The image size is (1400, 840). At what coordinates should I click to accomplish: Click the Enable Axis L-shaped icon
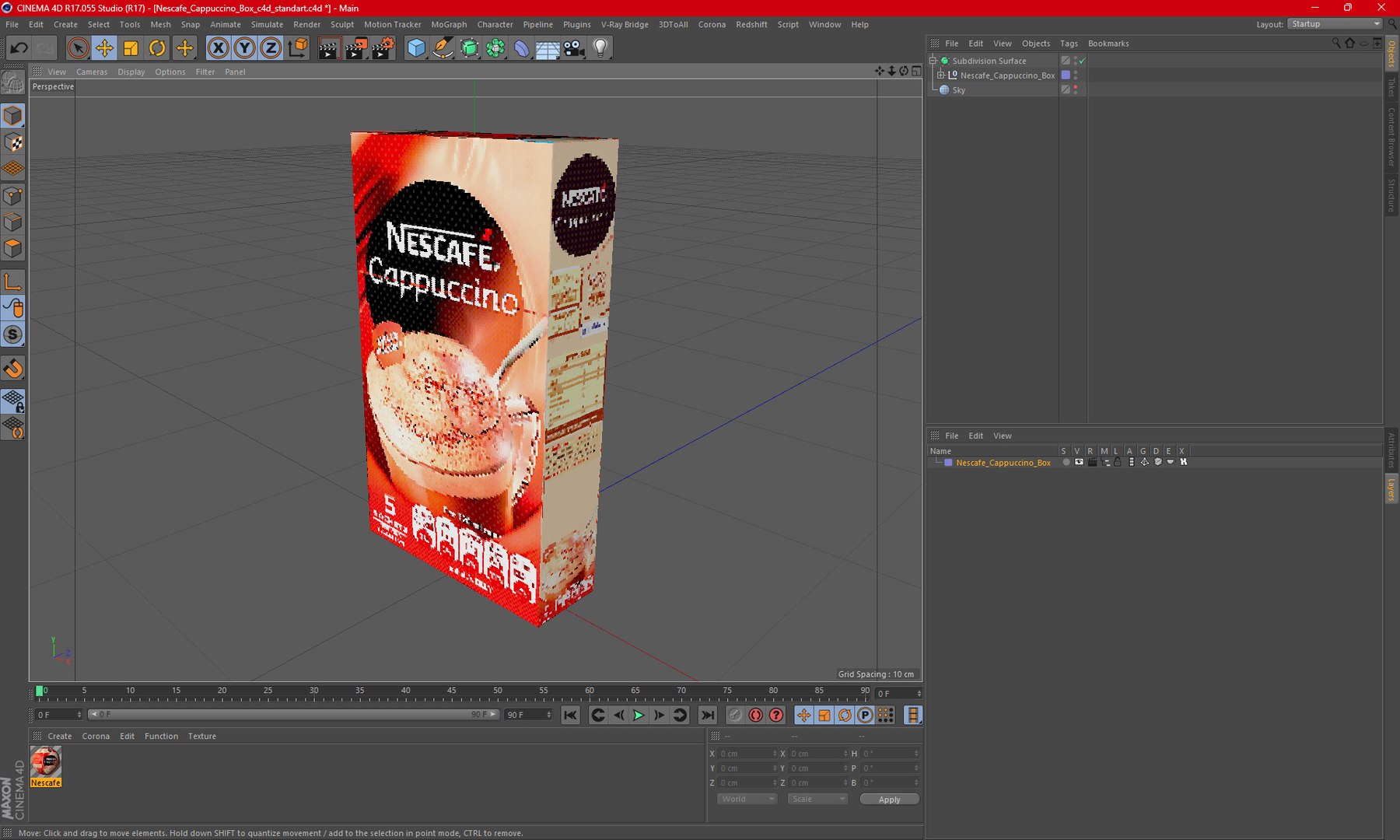tap(13, 282)
